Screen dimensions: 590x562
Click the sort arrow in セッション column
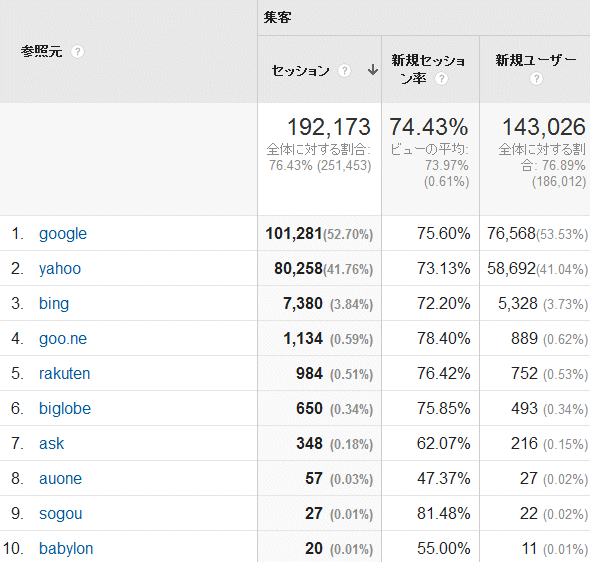click(x=373, y=70)
